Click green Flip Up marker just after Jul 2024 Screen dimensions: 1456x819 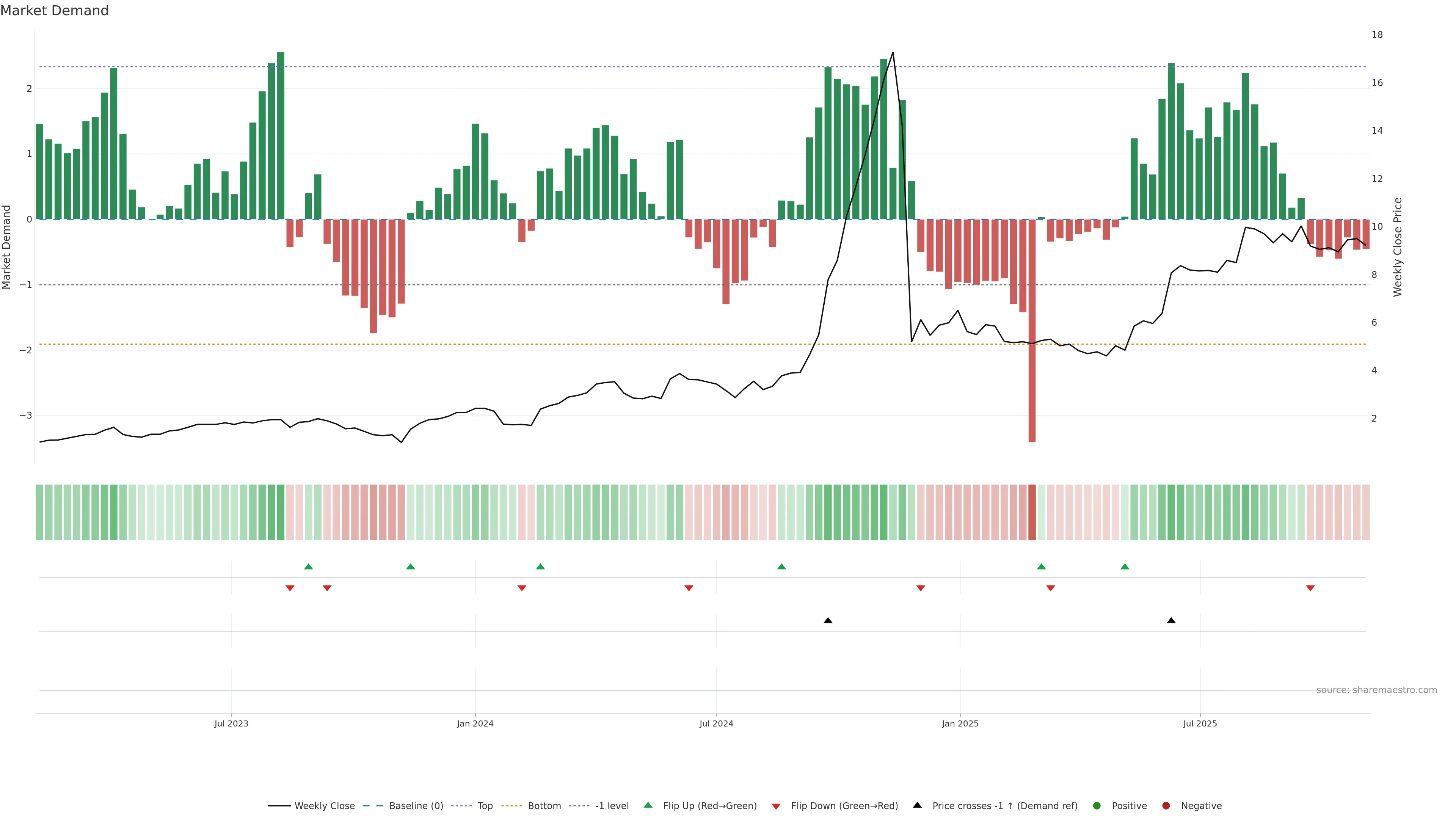tap(782, 566)
